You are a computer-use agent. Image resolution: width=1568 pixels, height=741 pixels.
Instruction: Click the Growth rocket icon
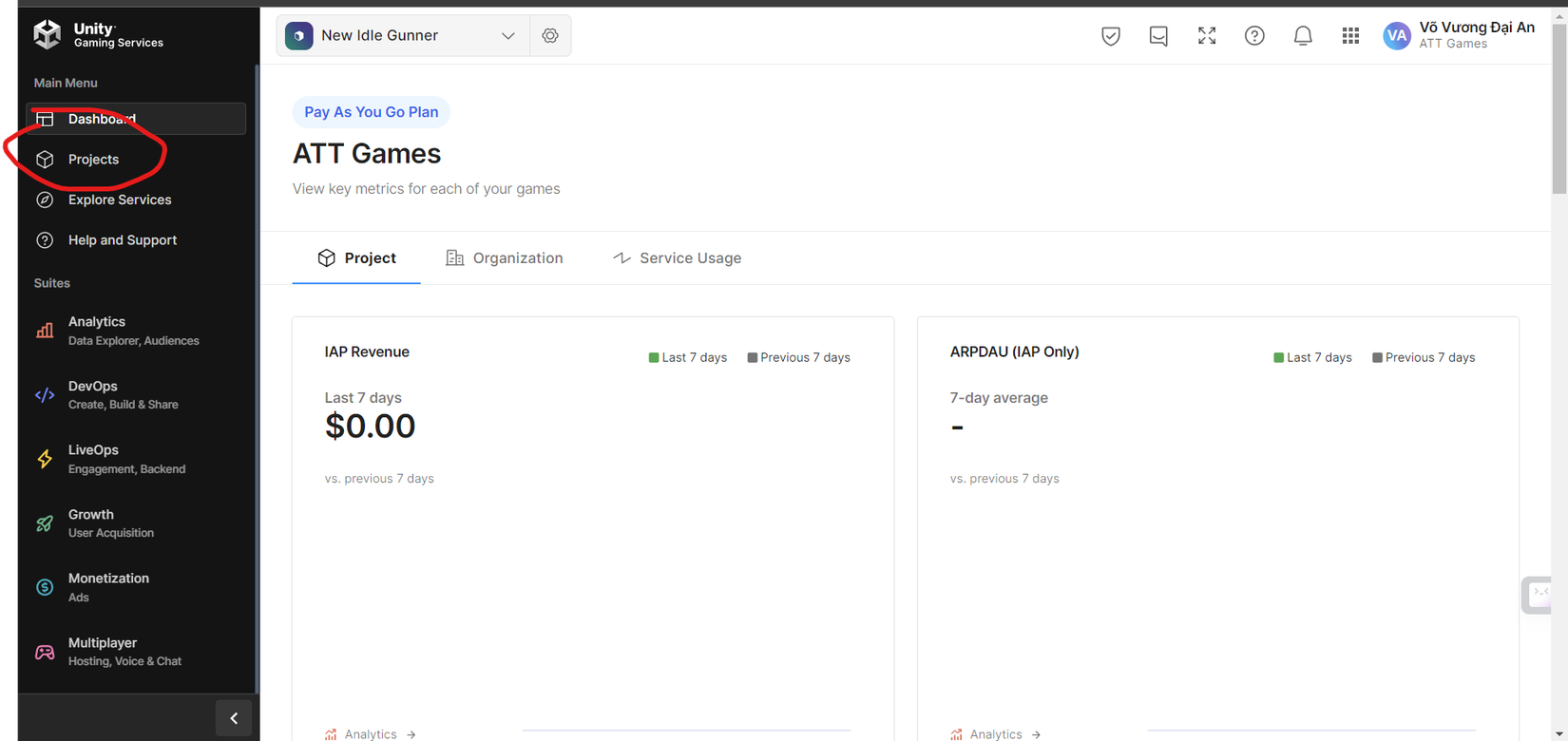click(x=45, y=523)
